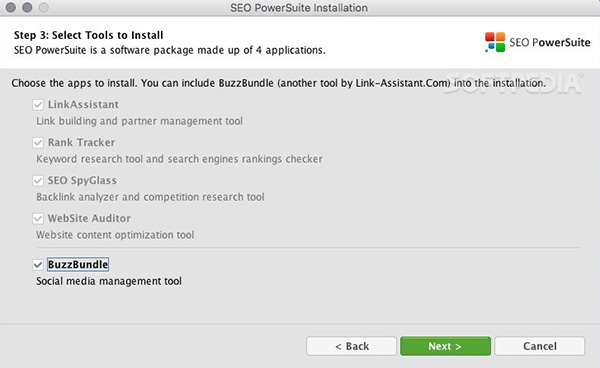Screen dimensions: 600x368
Task: Toggle the WebSite Auditor checkbox
Action: pos(38,218)
